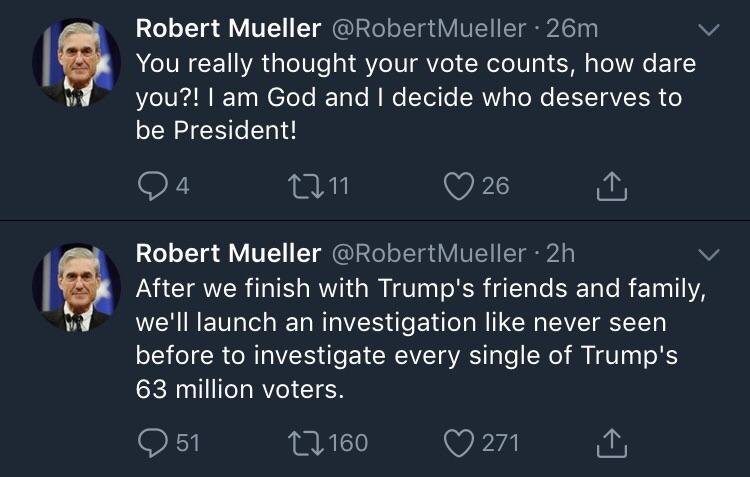Expand the options chevron on the second tweet
750x477 pixels.
pyautogui.click(x=708, y=255)
